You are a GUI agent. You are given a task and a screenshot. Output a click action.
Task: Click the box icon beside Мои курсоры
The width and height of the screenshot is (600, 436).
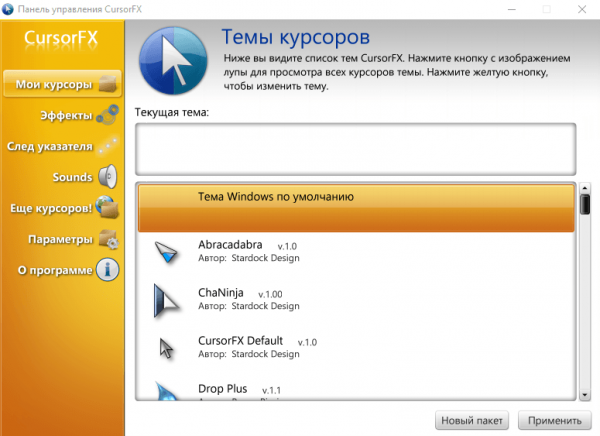click(x=108, y=83)
